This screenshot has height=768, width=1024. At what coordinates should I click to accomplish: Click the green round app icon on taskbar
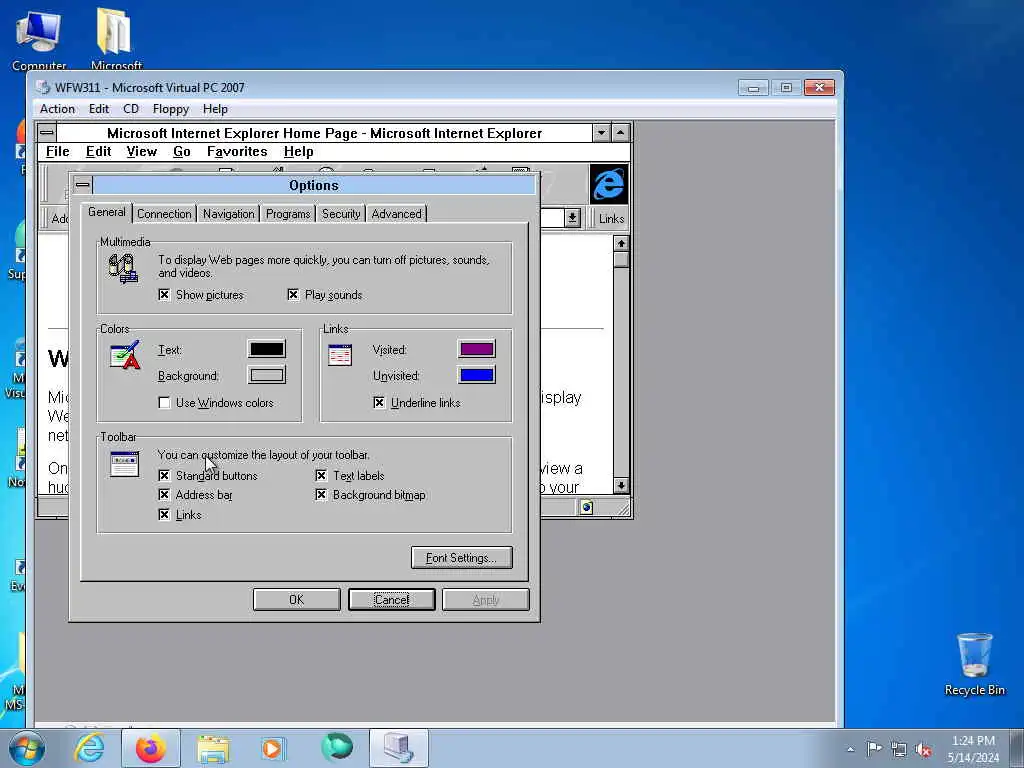pyautogui.click(x=337, y=748)
